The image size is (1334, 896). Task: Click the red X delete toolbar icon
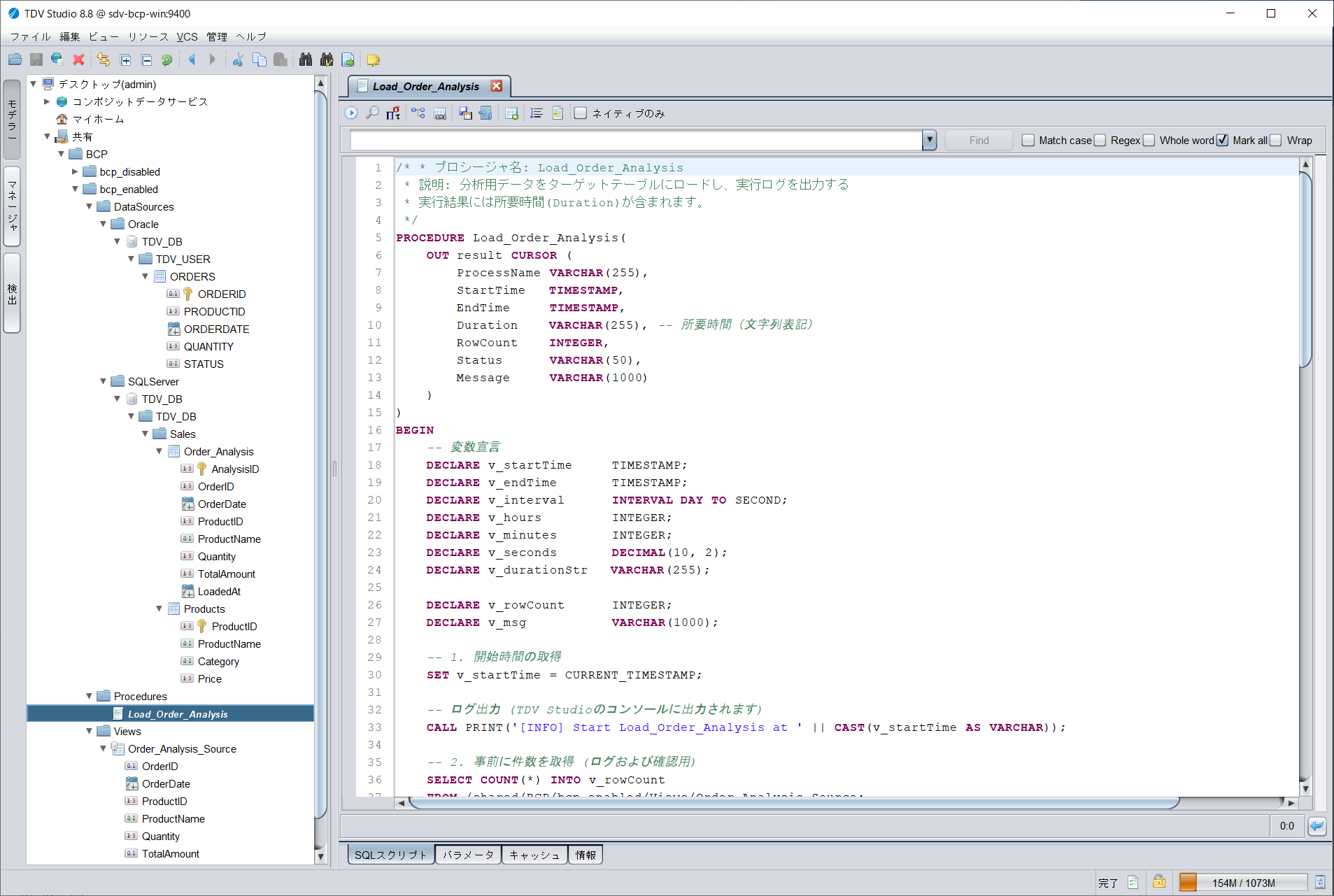pyautogui.click(x=78, y=60)
